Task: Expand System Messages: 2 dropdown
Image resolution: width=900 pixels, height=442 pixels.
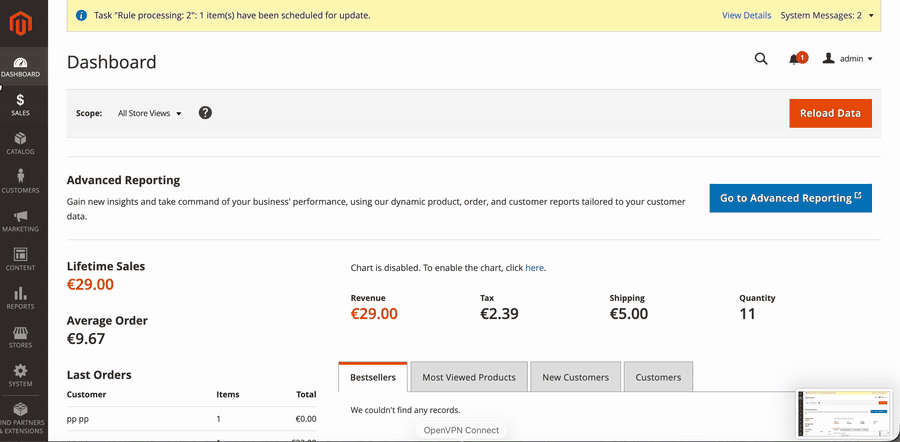Action: (827, 15)
